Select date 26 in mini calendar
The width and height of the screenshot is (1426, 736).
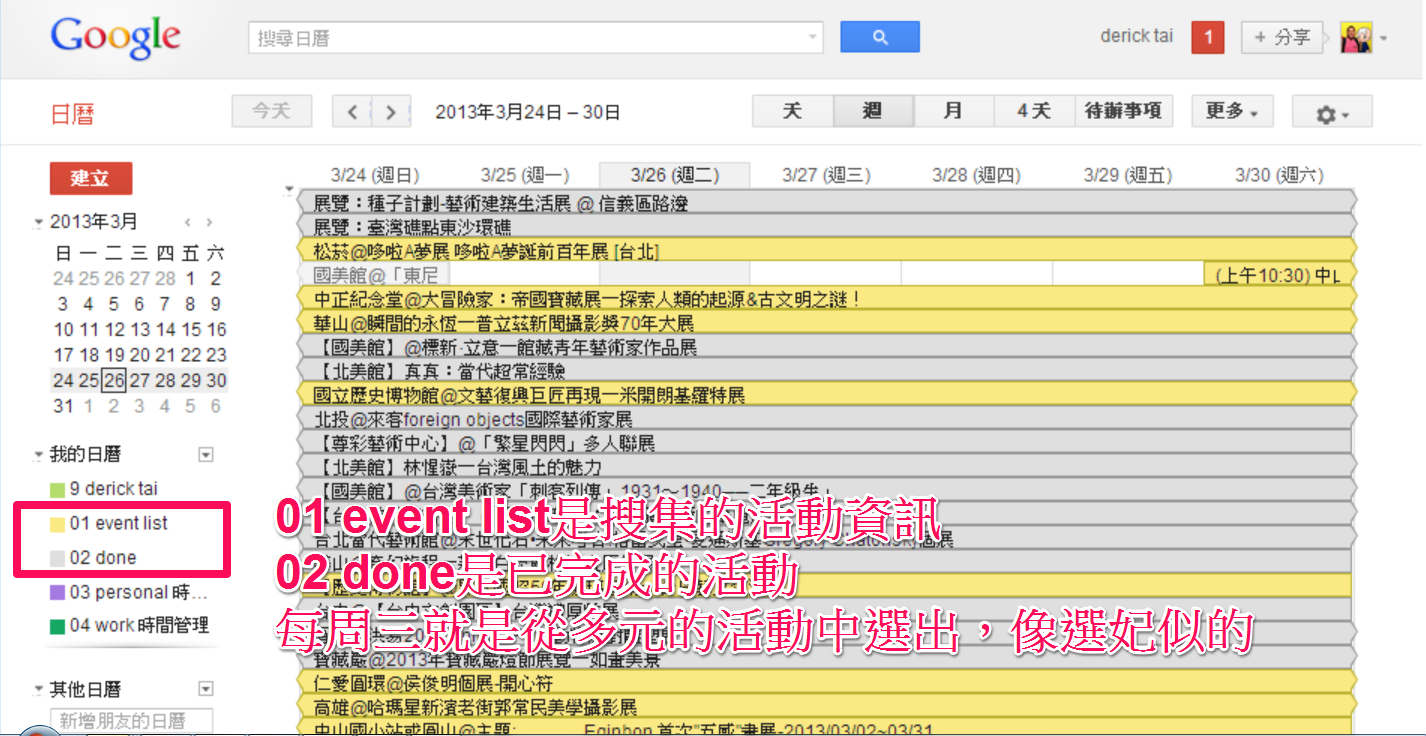click(113, 380)
